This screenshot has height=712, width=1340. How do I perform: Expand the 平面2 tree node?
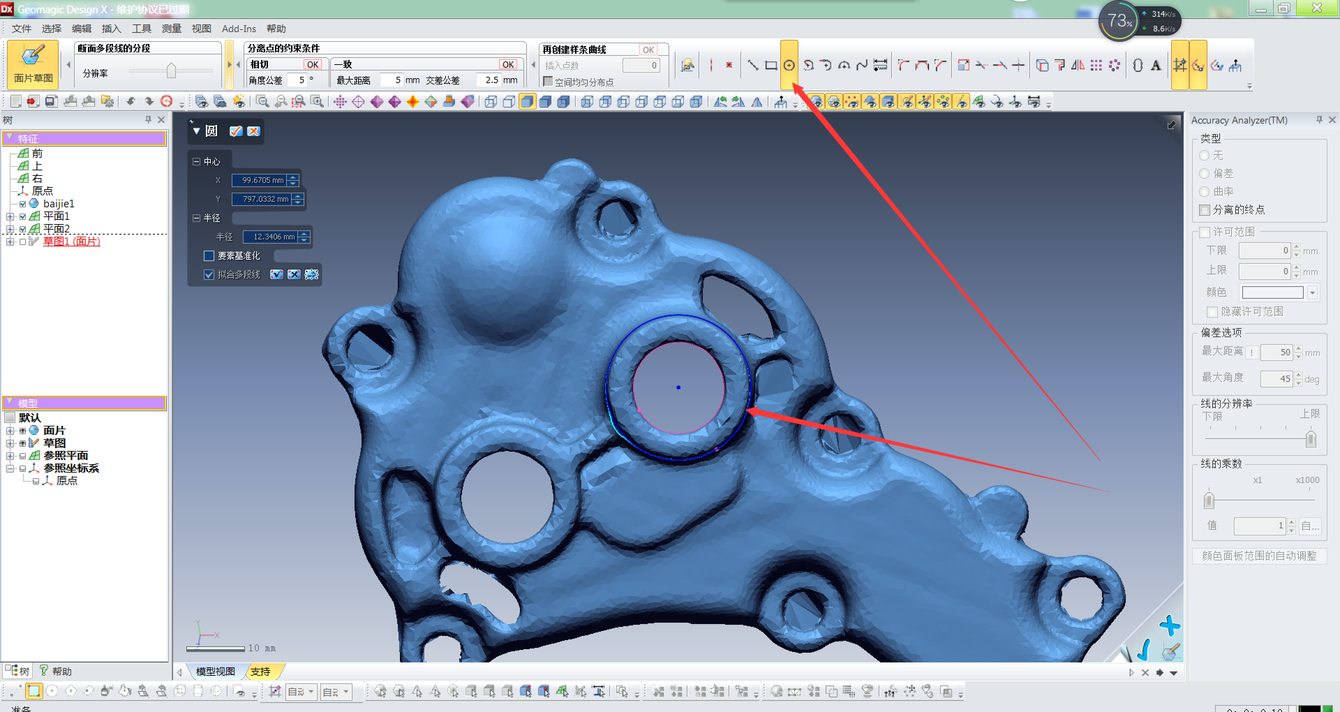(10, 229)
